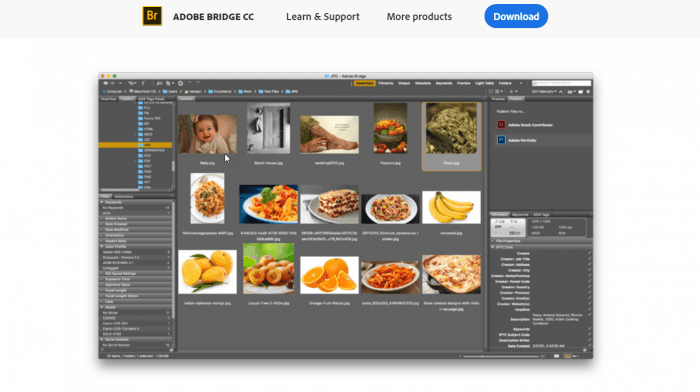Open the Publish panel tab
This screenshot has width=700, height=392.
coord(516,99)
